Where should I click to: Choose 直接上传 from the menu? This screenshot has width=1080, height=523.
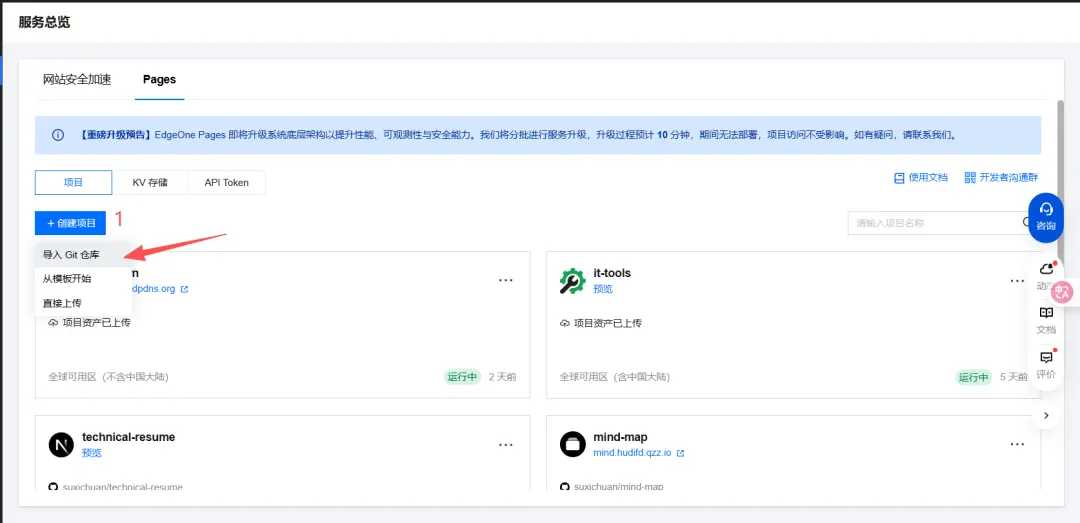[x=83, y=302]
